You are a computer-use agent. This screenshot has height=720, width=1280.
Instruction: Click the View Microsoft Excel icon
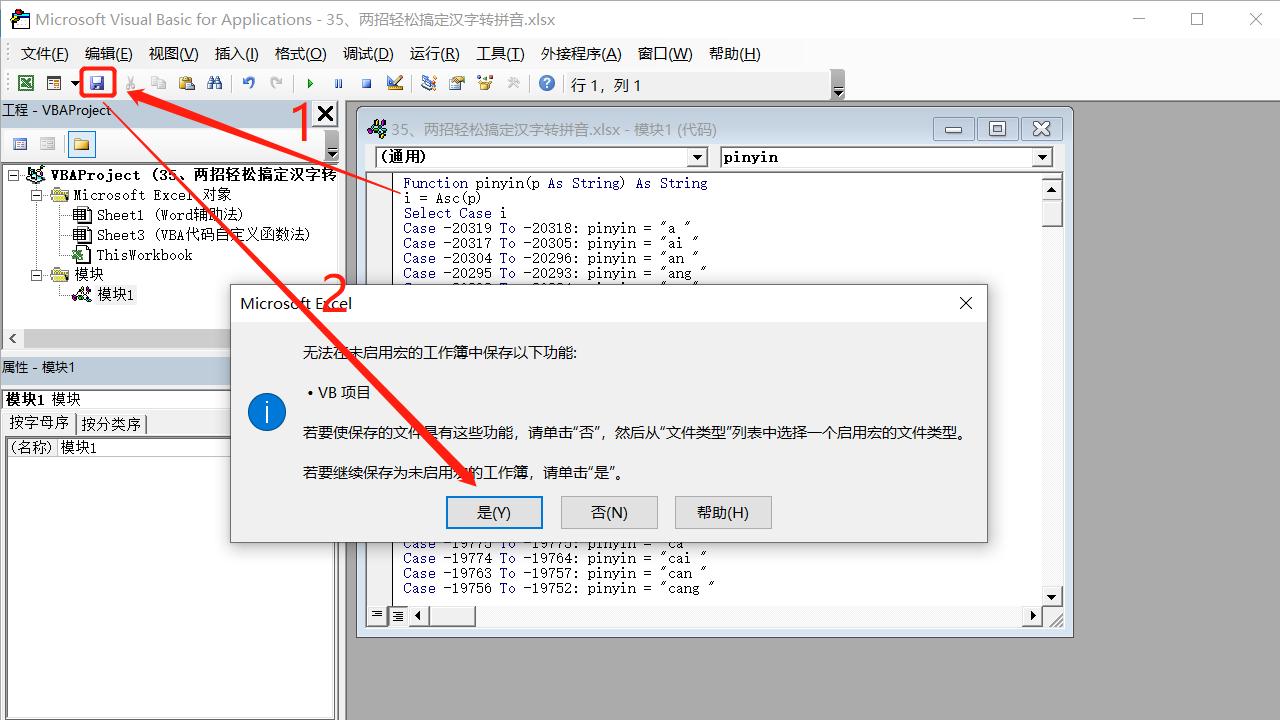pyautogui.click(x=26, y=84)
